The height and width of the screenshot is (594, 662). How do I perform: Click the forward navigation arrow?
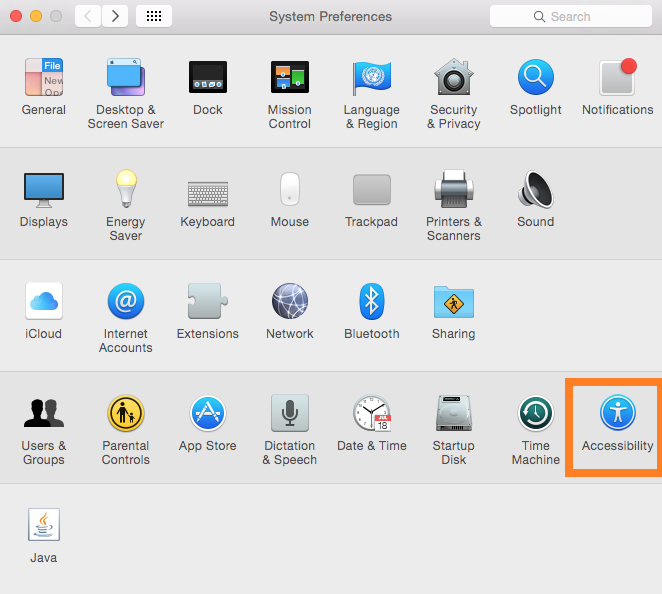click(115, 16)
